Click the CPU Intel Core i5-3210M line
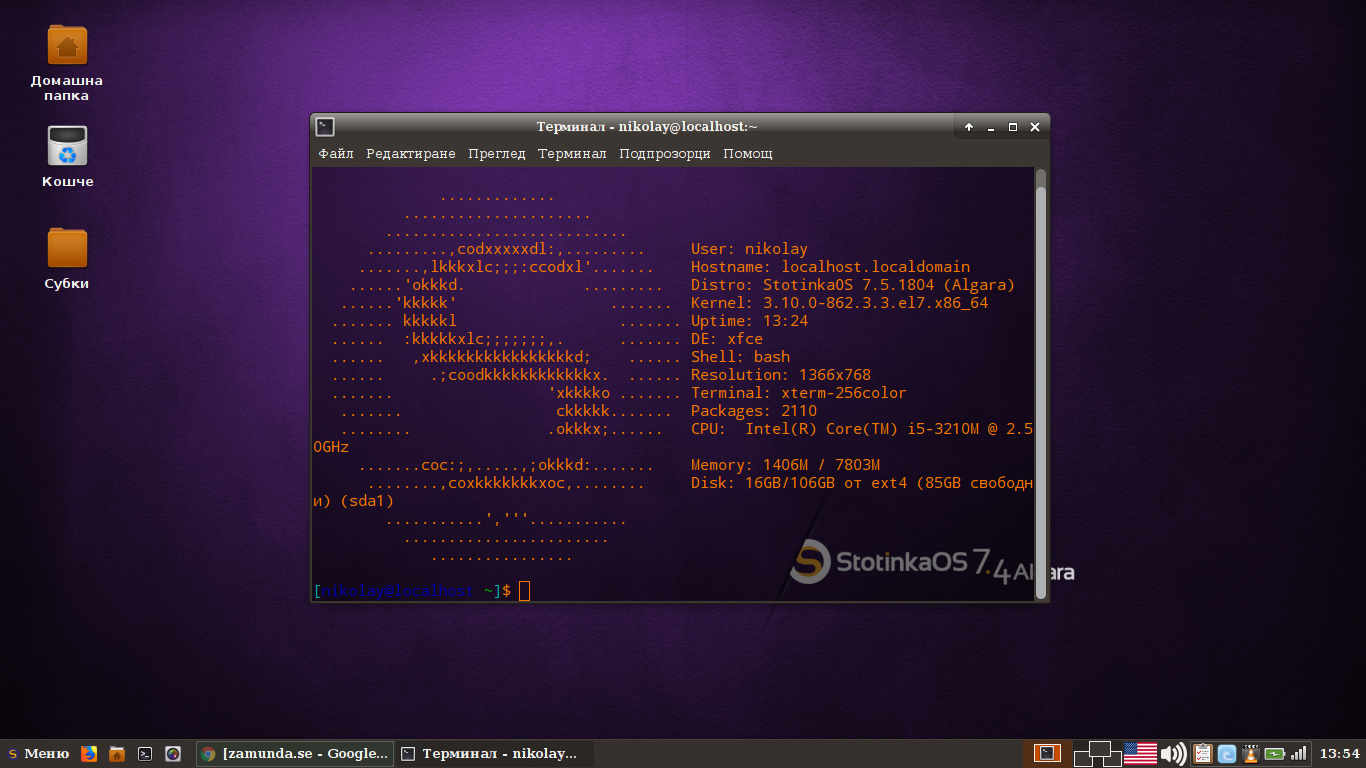 click(x=862, y=429)
